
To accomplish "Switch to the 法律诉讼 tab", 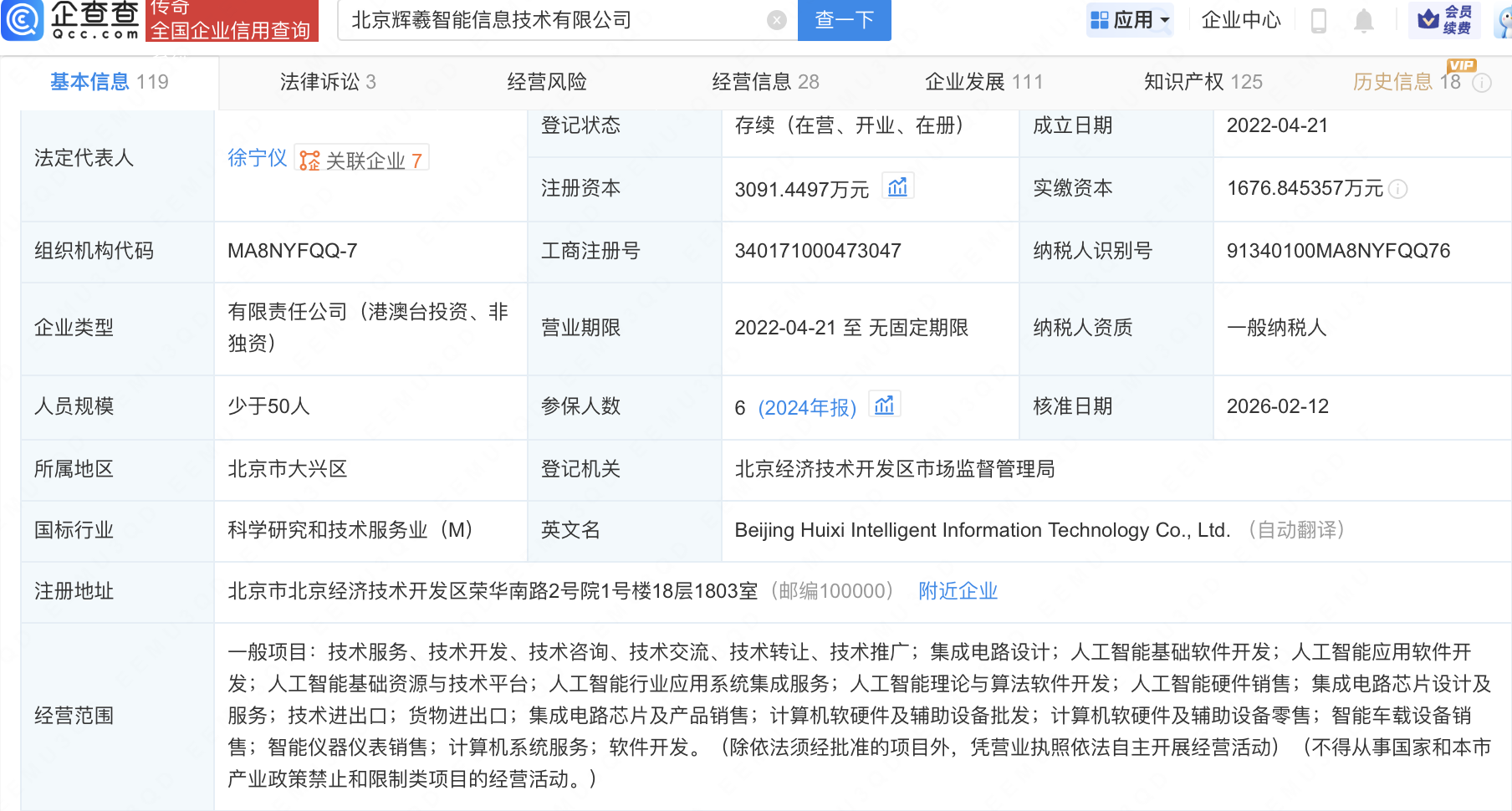I will 321,82.
